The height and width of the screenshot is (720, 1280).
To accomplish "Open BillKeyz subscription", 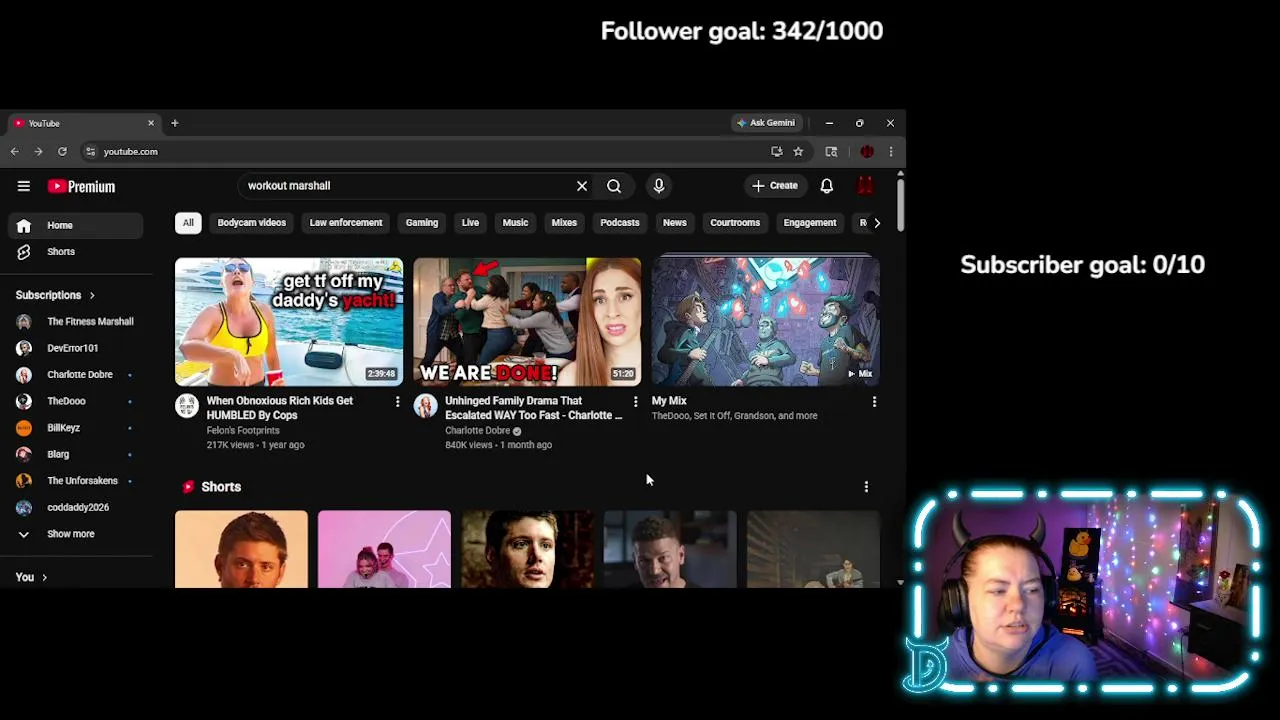I will pos(76,428).
